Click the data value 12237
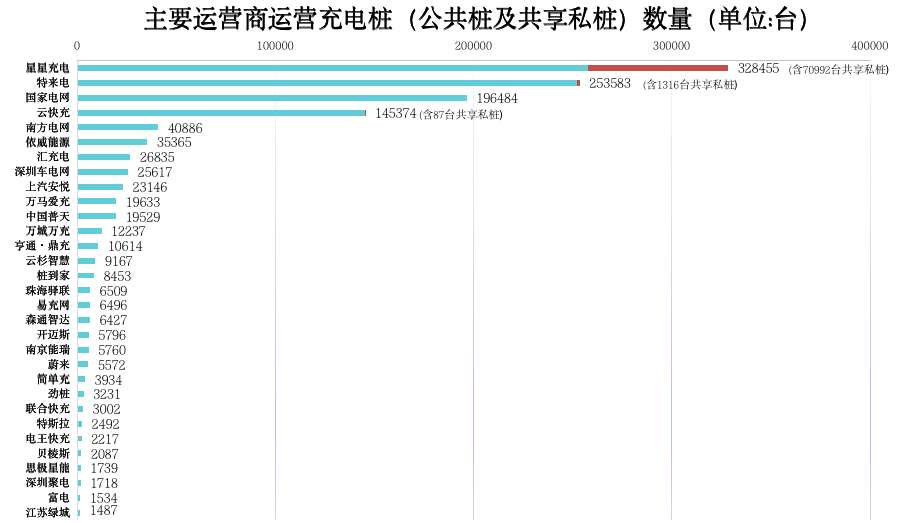This screenshot has width=898, height=523. tap(128, 231)
